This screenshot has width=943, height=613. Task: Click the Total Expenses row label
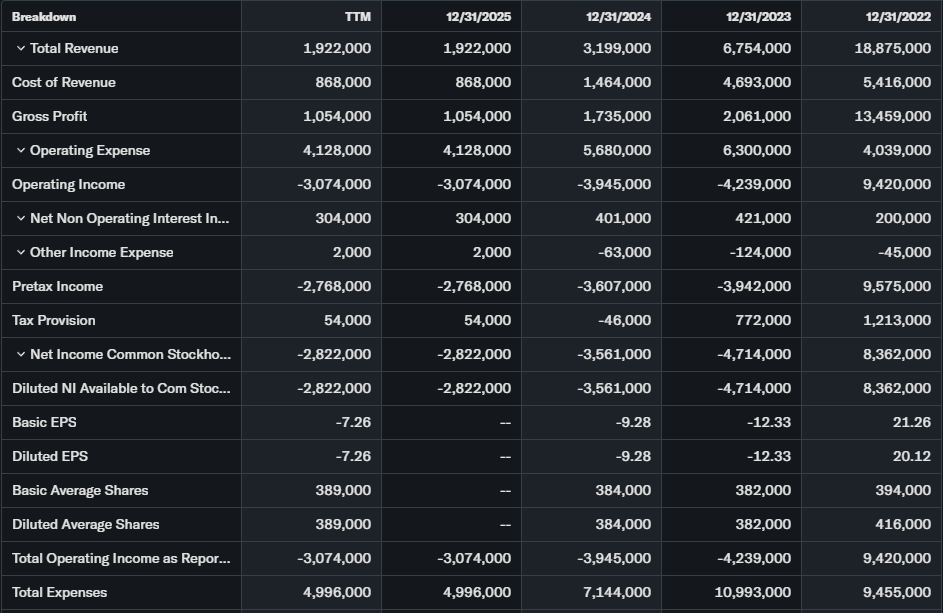point(59,593)
